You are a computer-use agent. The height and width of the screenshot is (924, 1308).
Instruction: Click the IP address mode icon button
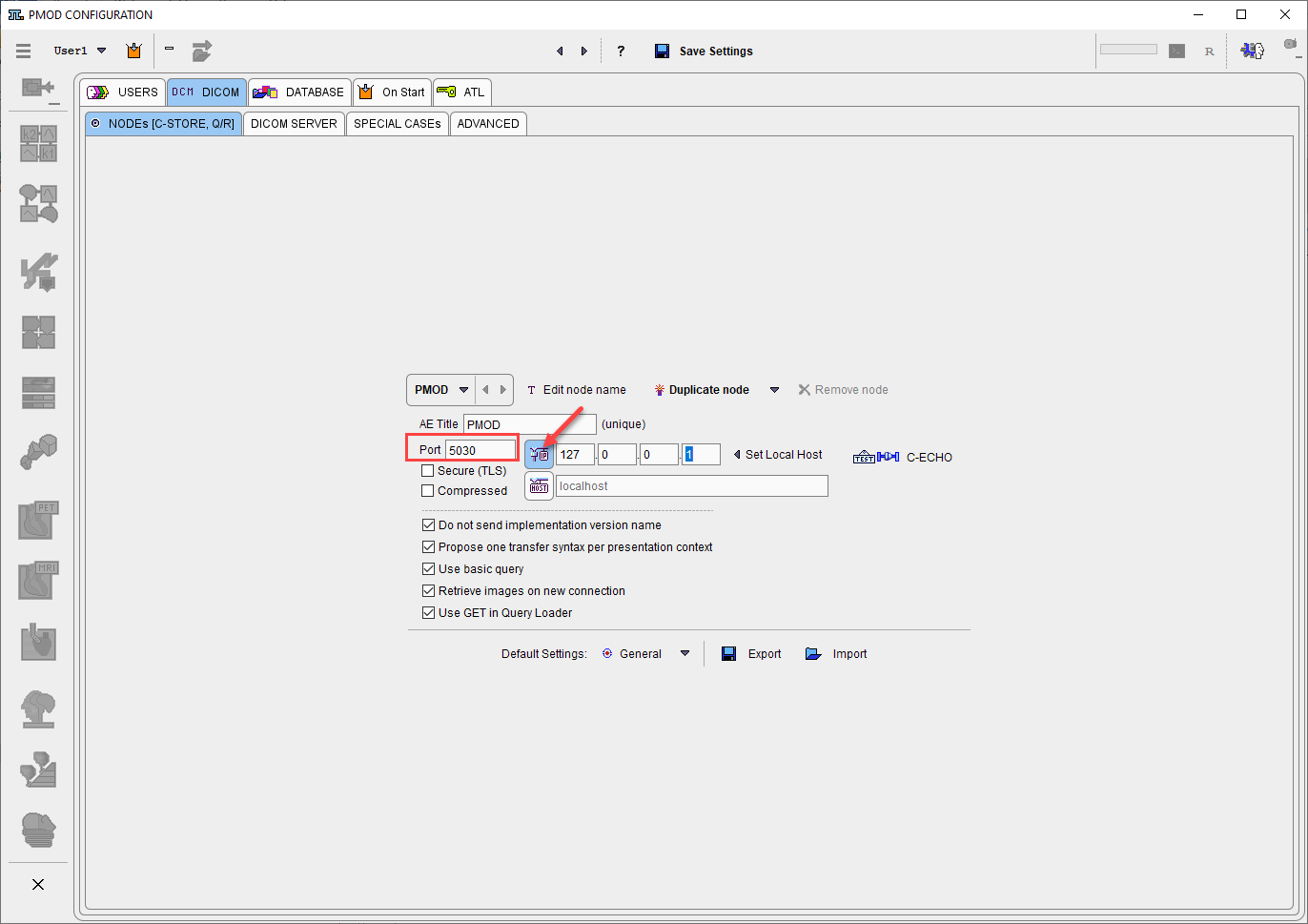click(x=539, y=455)
